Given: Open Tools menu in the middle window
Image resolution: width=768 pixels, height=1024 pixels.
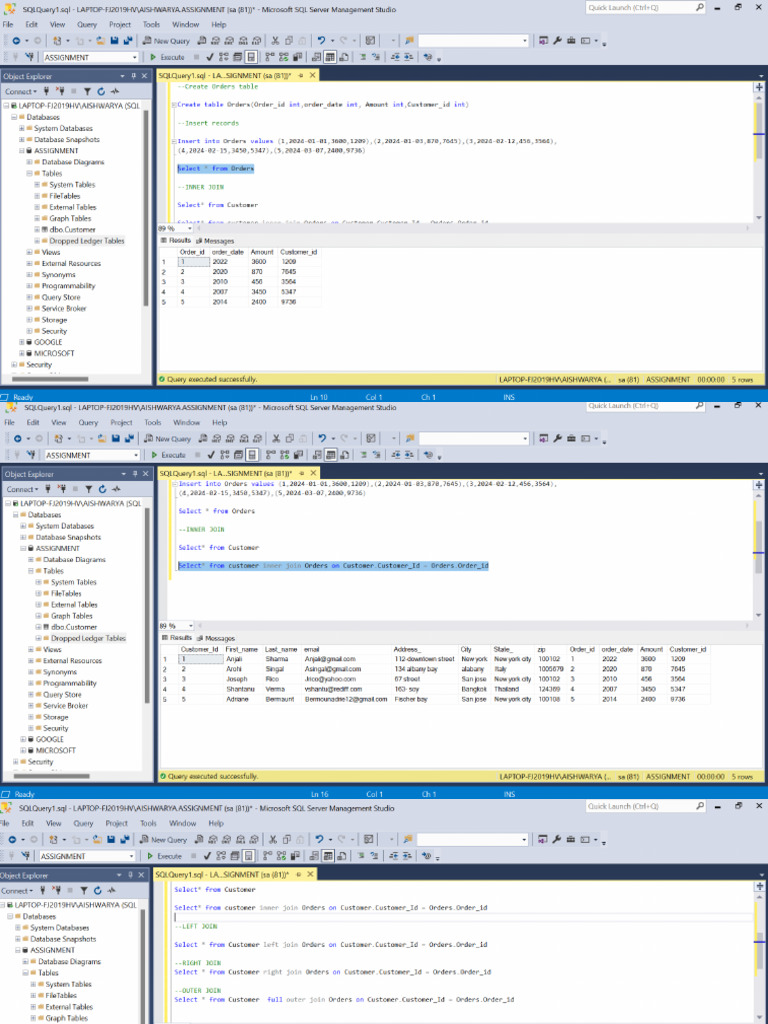Looking at the screenshot, I should (x=152, y=422).
